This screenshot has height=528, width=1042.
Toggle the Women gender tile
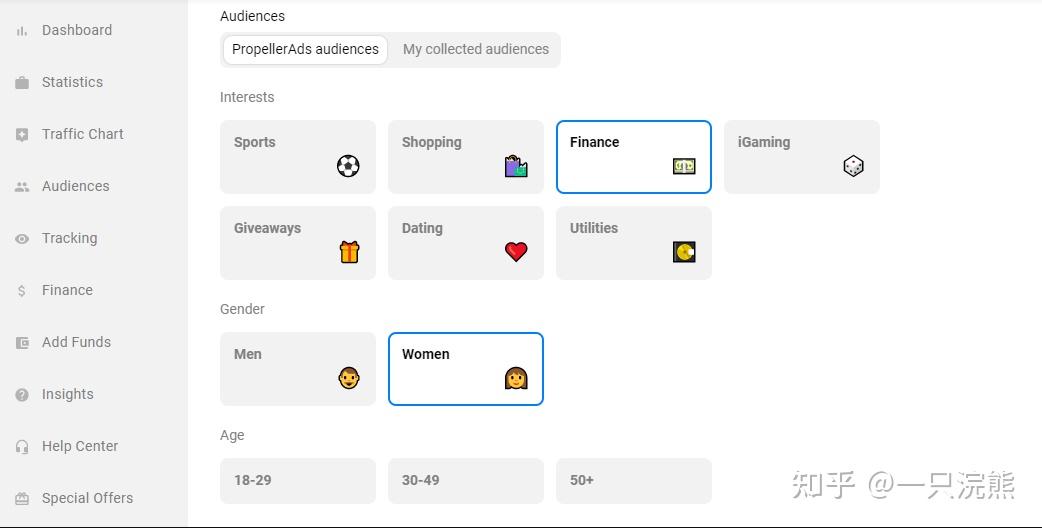click(465, 369)
